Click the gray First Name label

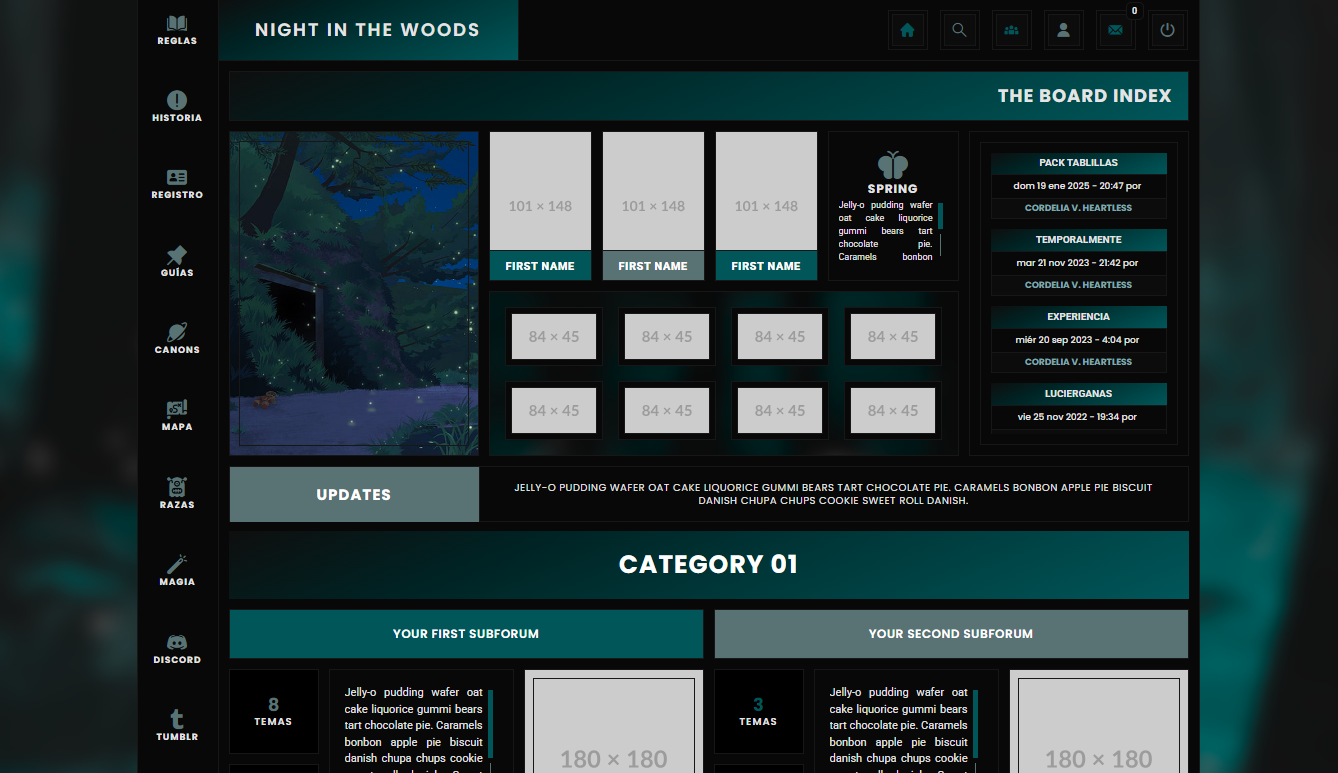[x=653, y=266]
